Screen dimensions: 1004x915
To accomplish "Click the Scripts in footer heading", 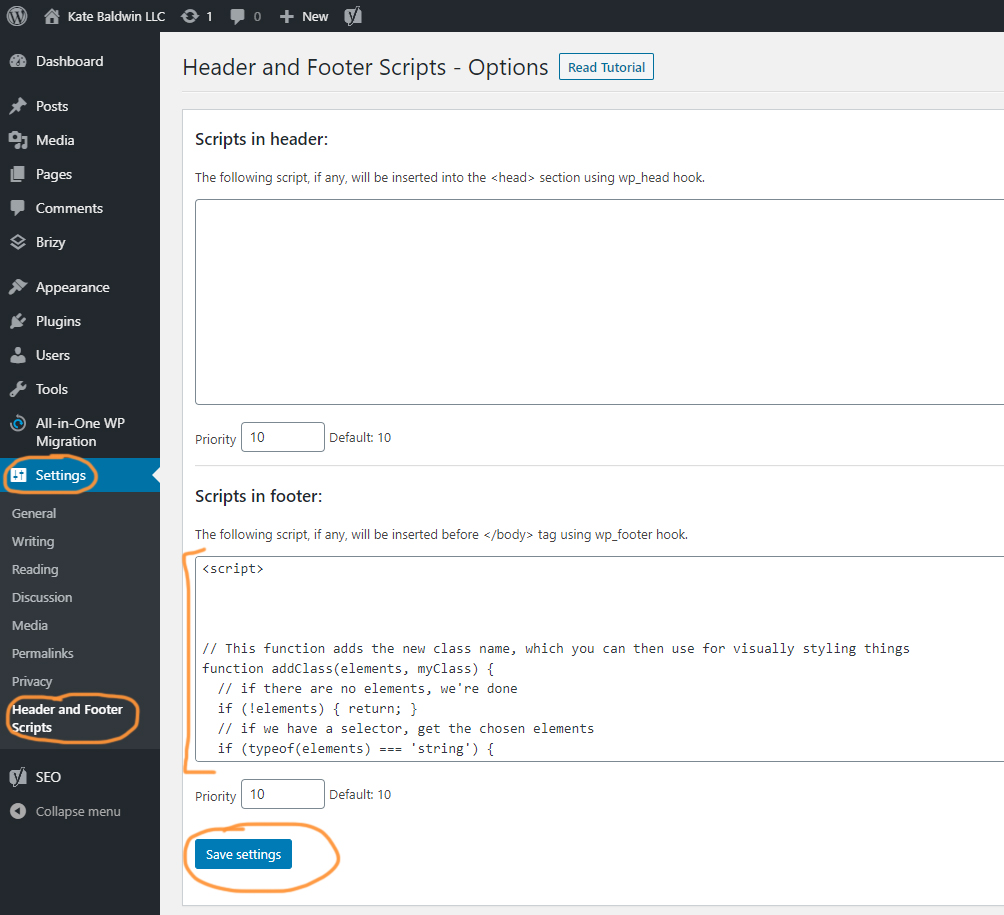I will point(259,496).
